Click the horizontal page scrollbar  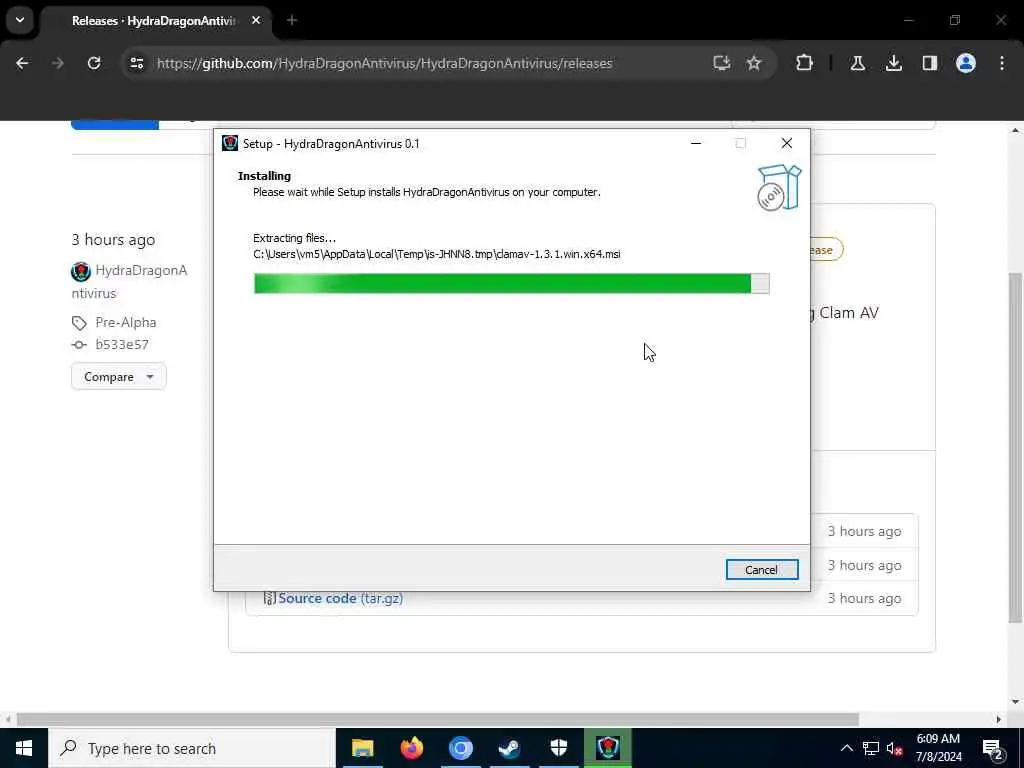438,719
